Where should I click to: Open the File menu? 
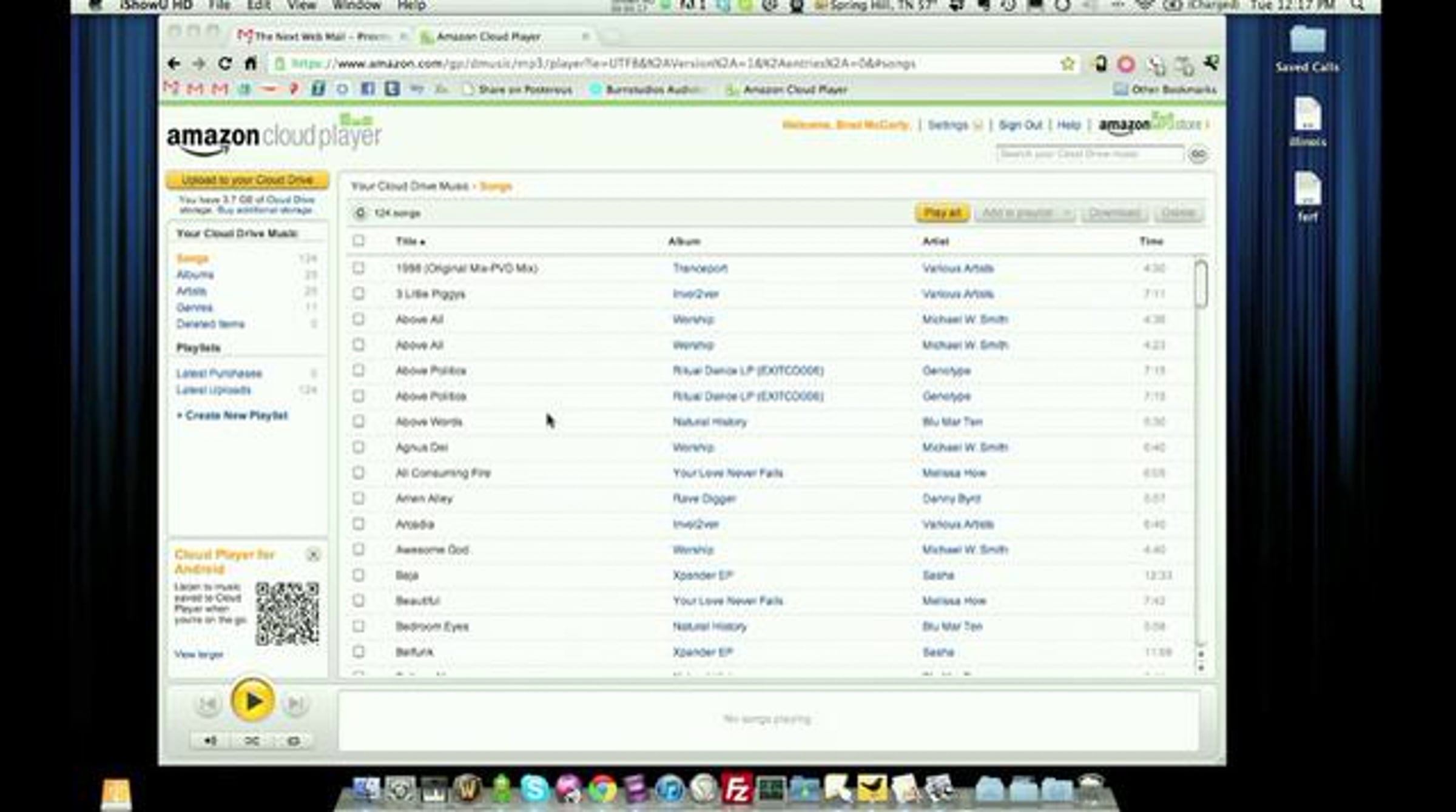(219, 5)
